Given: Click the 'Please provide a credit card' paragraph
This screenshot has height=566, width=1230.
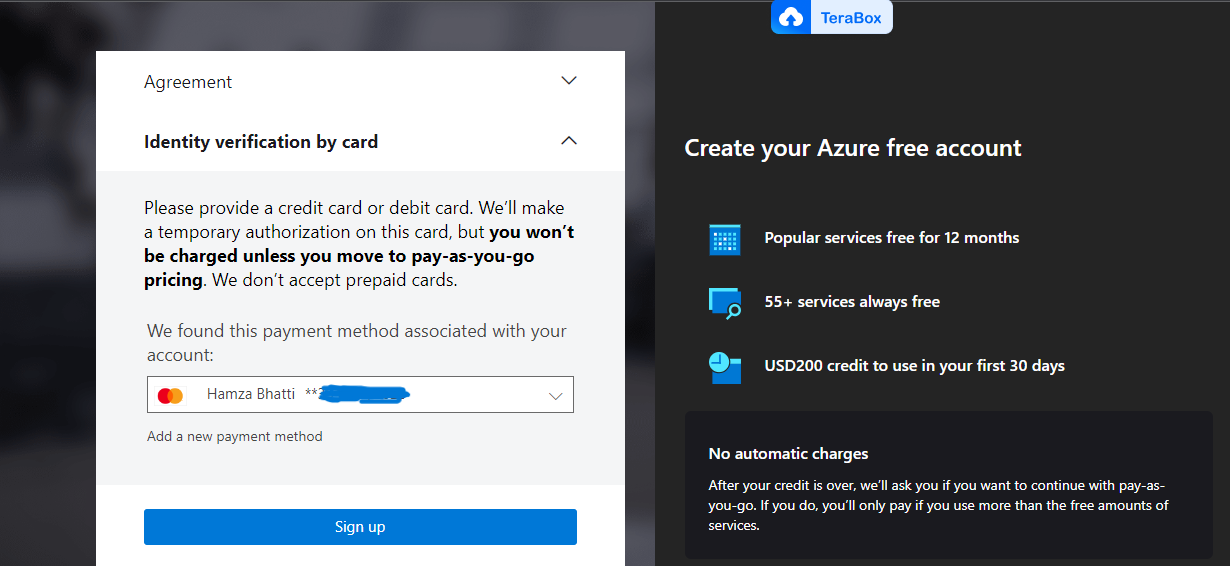Looking at the screenshot, I should (360, 244).
